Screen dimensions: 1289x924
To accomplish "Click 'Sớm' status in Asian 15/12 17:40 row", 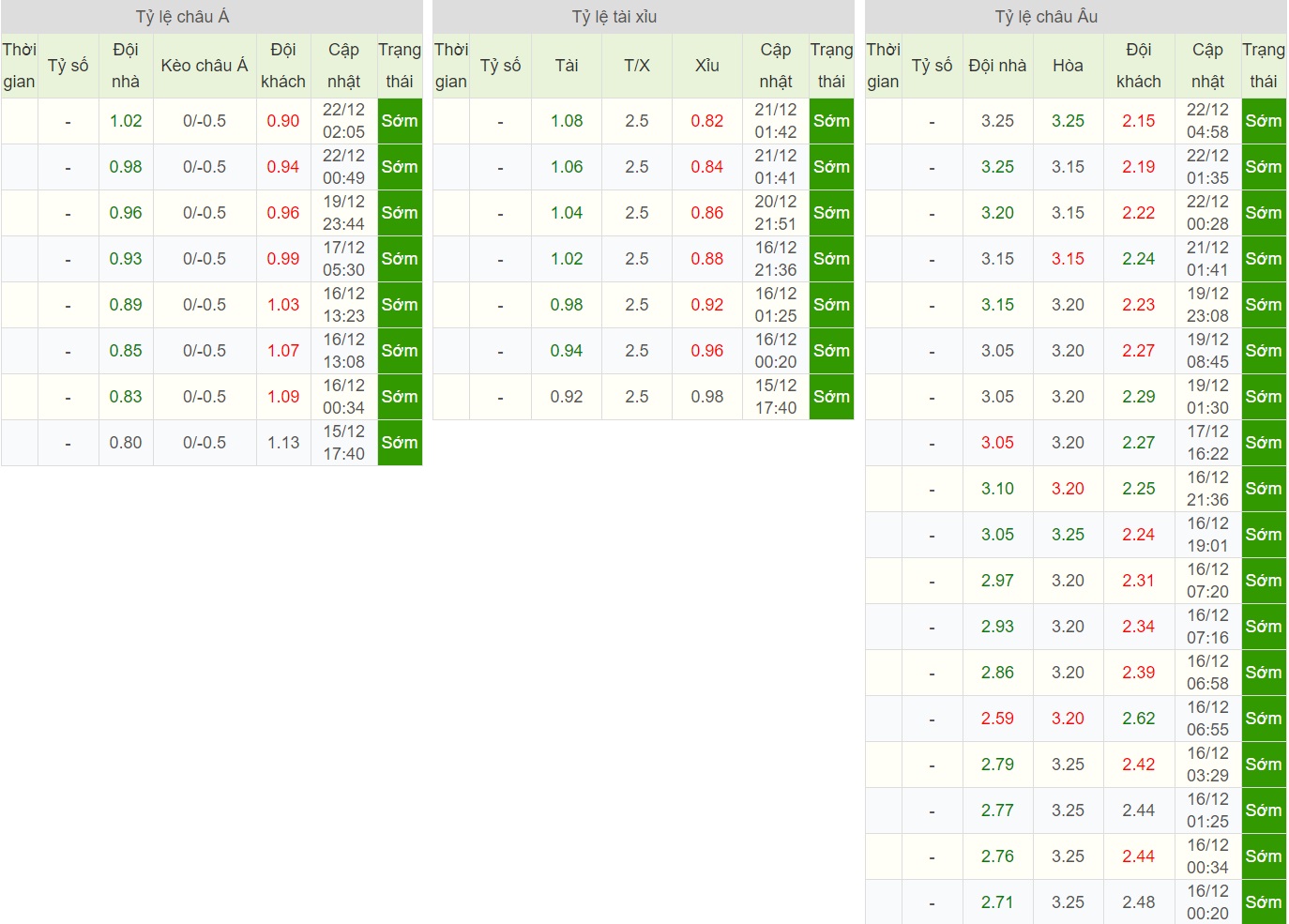I will point(400,443).
